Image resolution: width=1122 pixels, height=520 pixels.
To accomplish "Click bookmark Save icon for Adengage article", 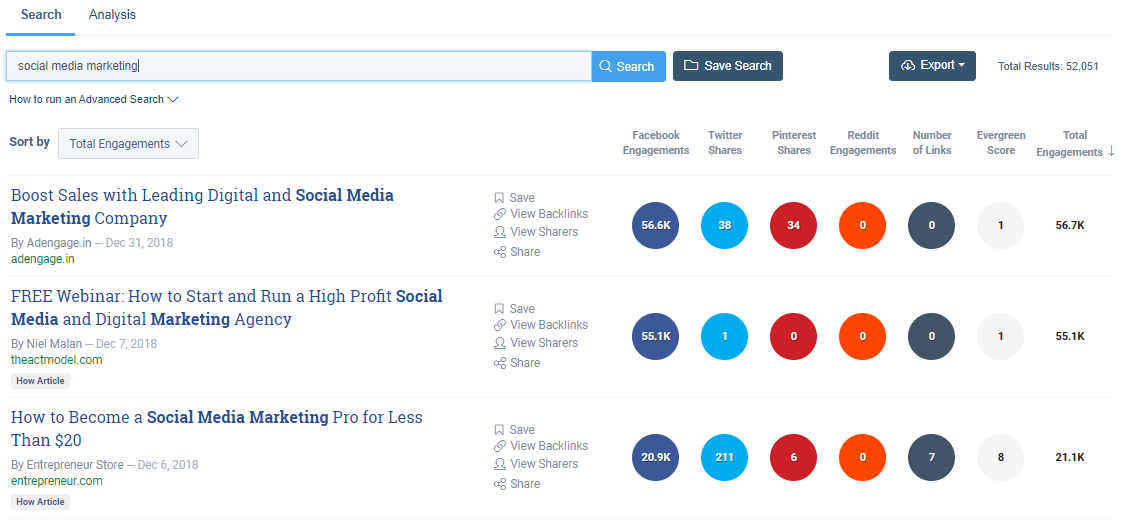I will pos(499,198).
